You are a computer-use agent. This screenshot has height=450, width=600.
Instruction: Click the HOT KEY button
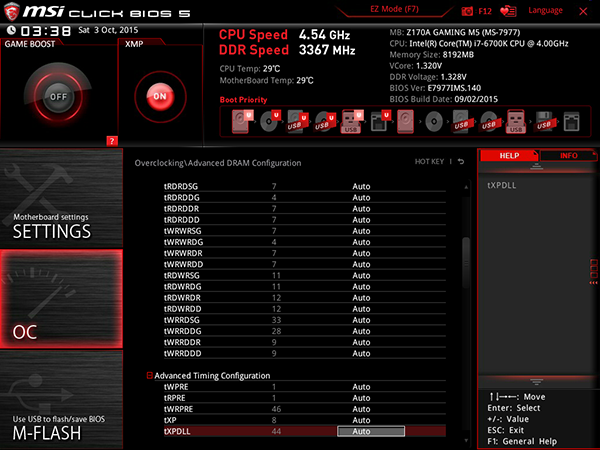(429, 161)
